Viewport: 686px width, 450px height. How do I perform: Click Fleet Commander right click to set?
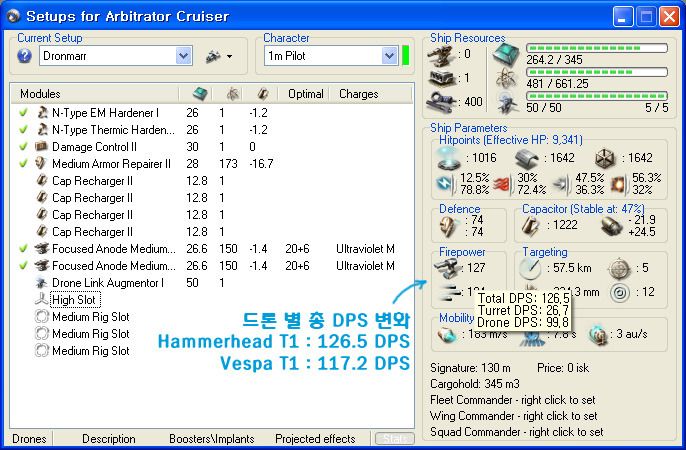(513, 400)
